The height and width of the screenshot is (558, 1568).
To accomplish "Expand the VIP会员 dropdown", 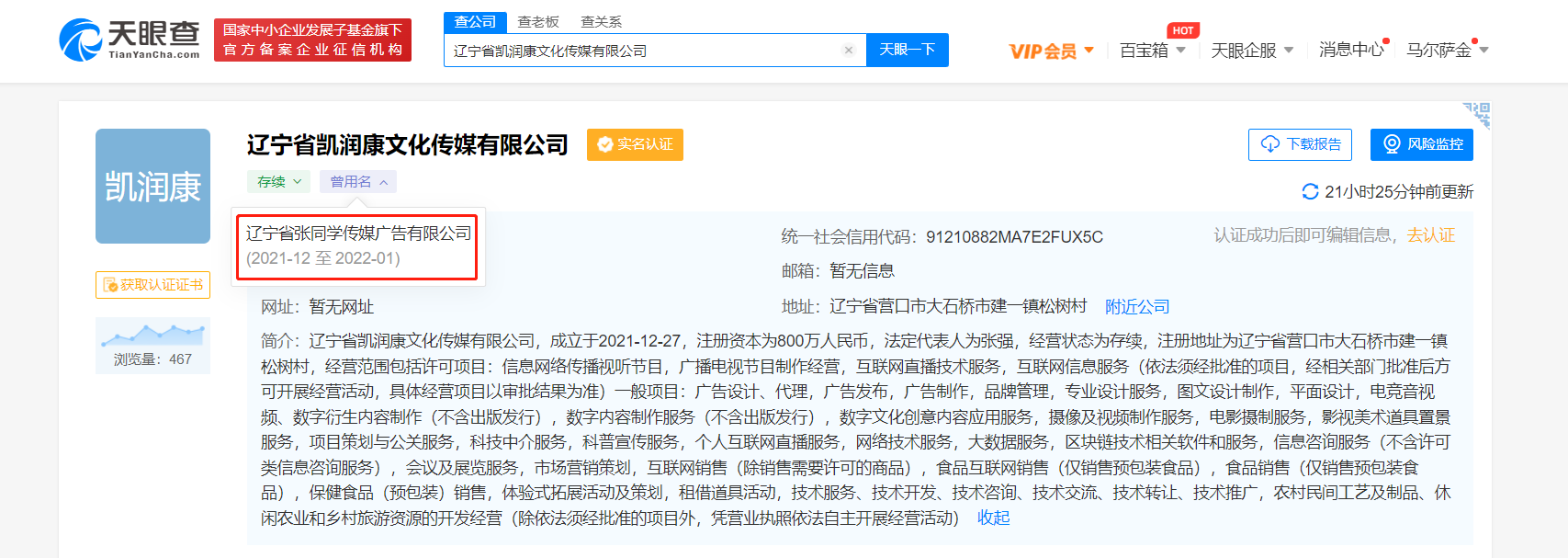I will point(1051,51).
